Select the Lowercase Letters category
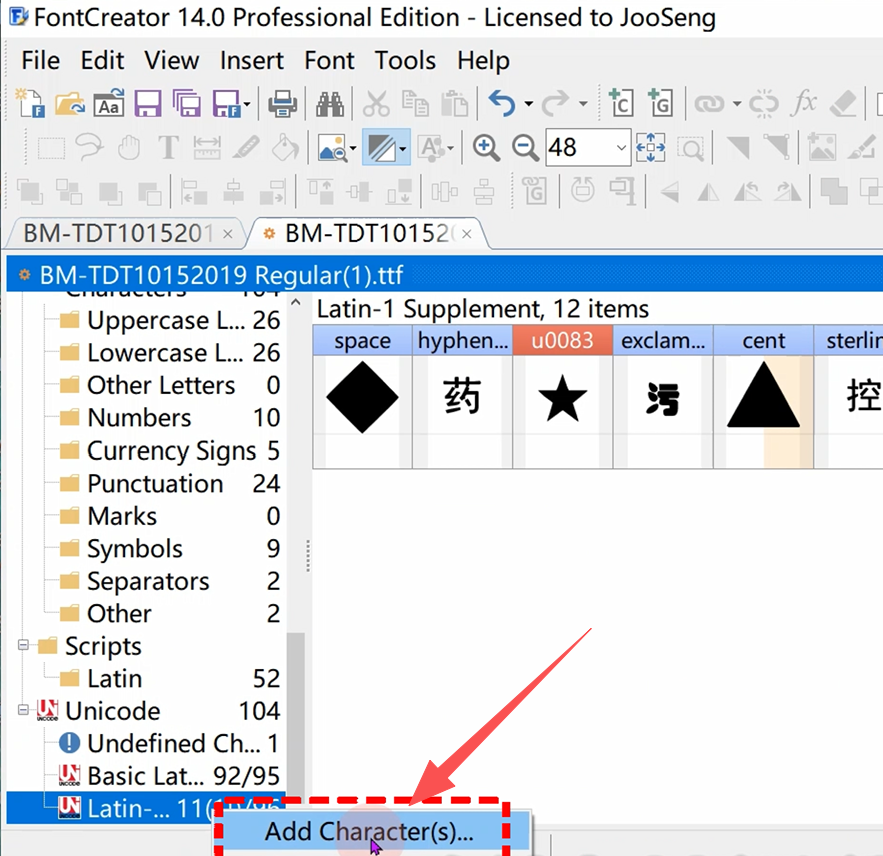Image resolution: width=883 pixels, height=856 pixels. tap(170, 353)
